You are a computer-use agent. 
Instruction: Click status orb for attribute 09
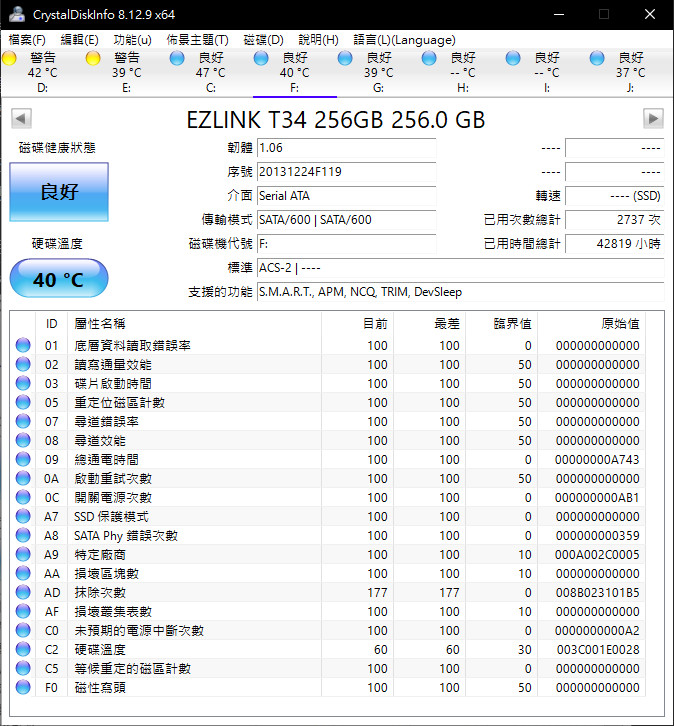pos(23,459)
